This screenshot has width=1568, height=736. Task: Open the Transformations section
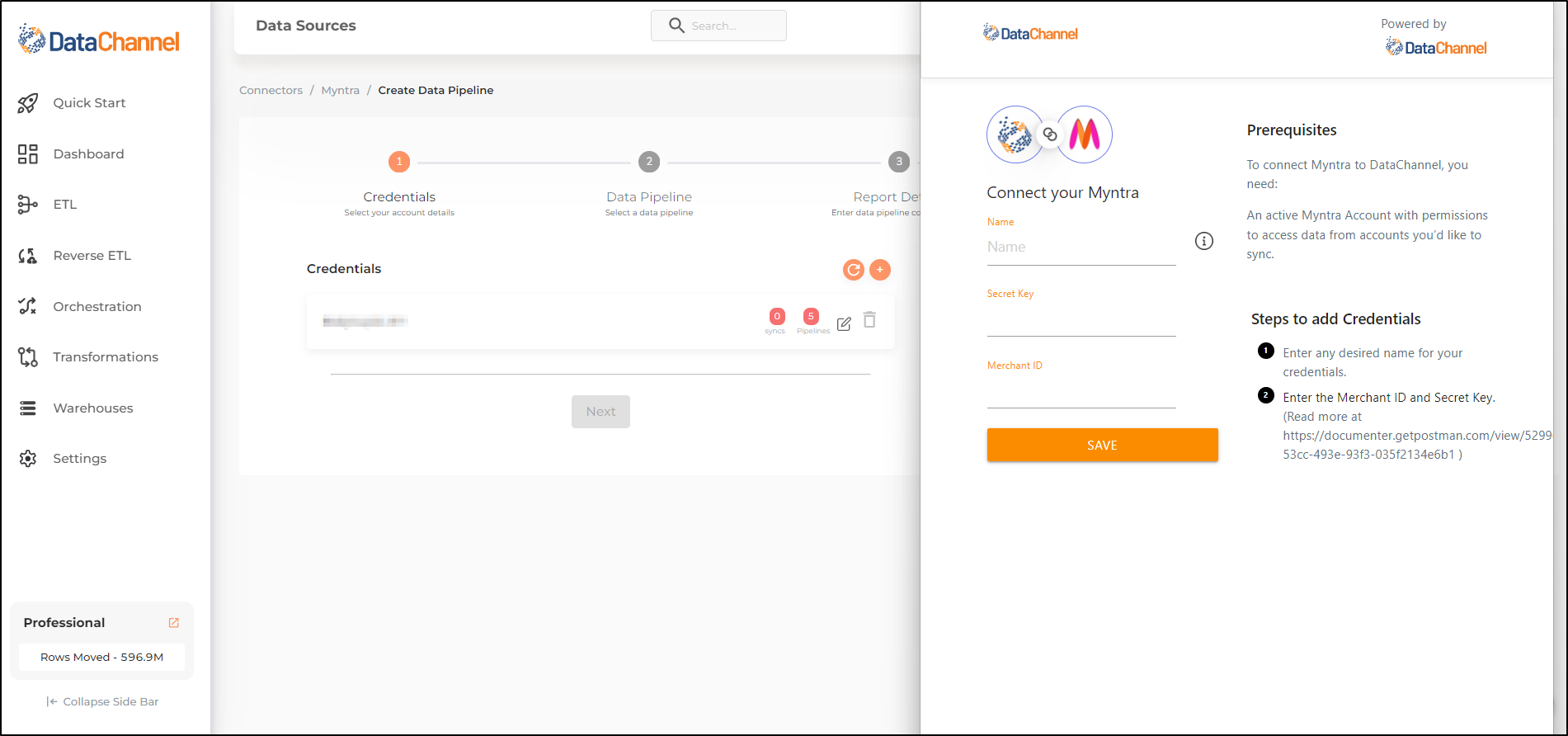pyautogui.click(x=106, y=357)
